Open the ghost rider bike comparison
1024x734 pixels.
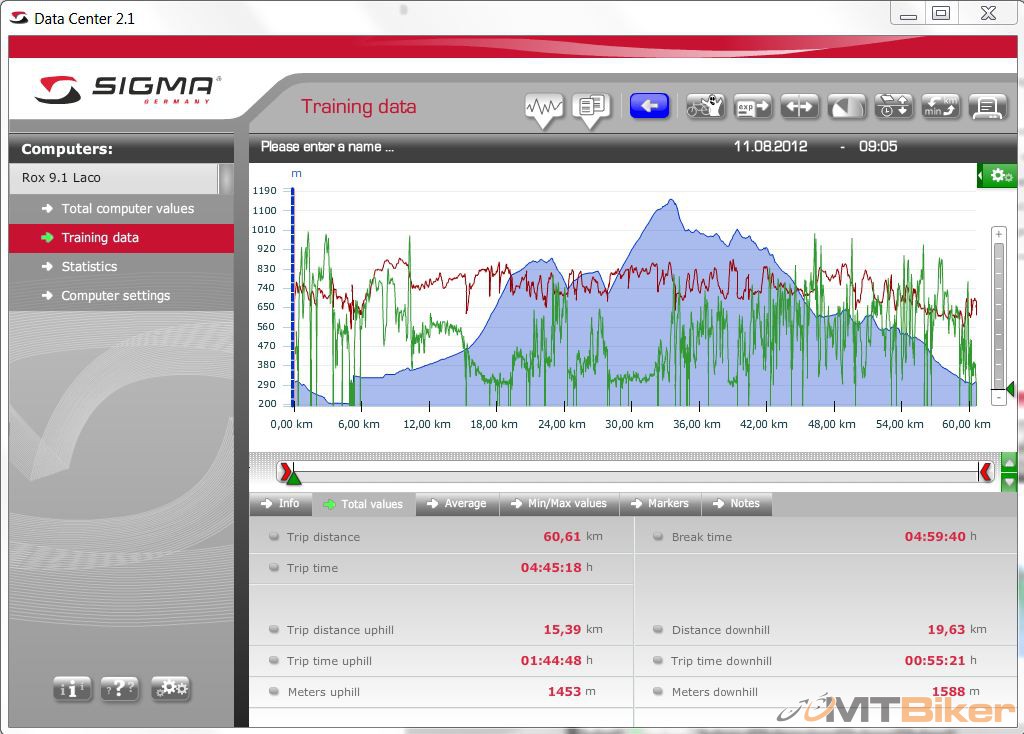point(705,106)
